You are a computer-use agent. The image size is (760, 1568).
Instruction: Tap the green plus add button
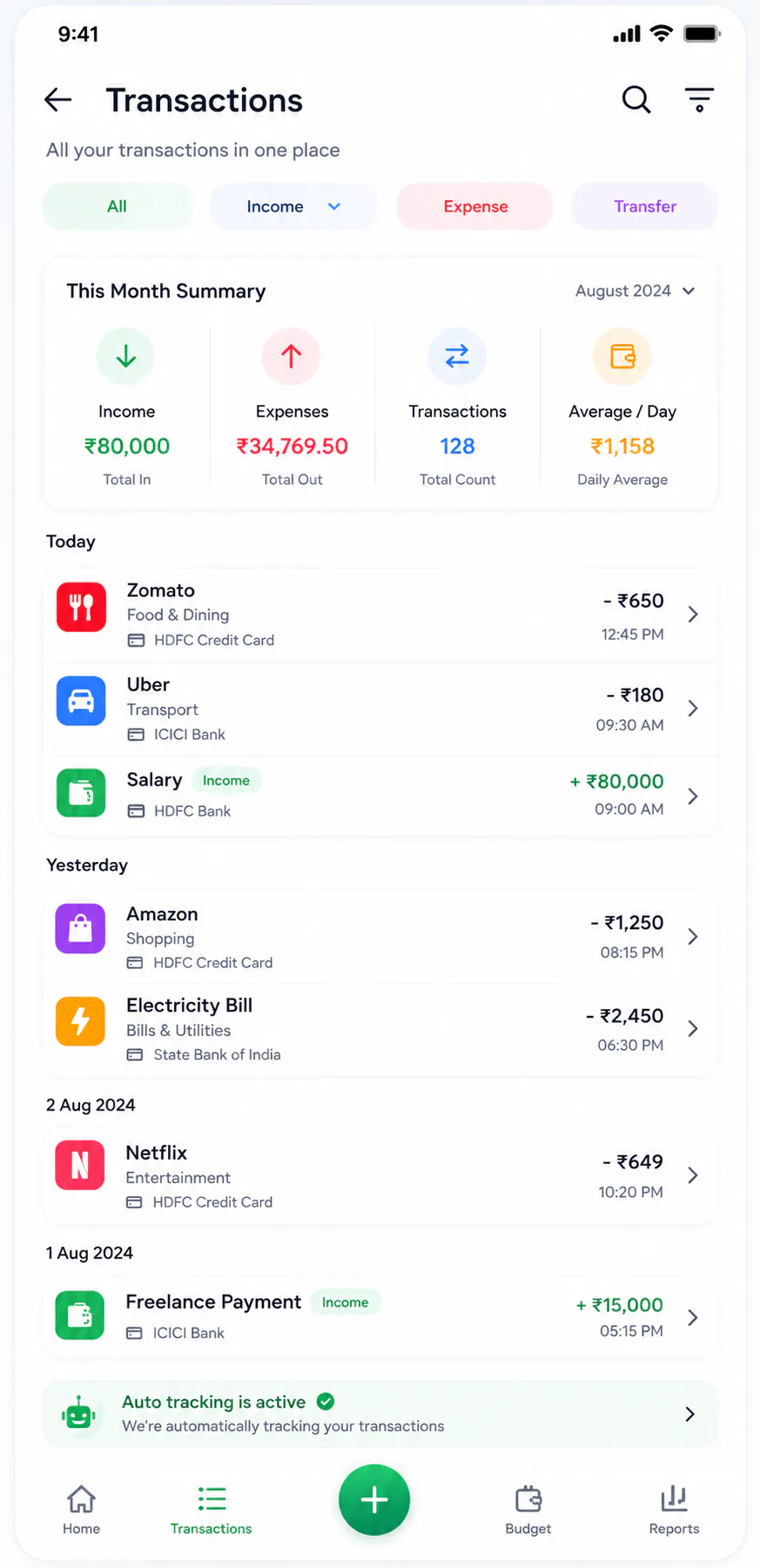[x=374, y=1499]
